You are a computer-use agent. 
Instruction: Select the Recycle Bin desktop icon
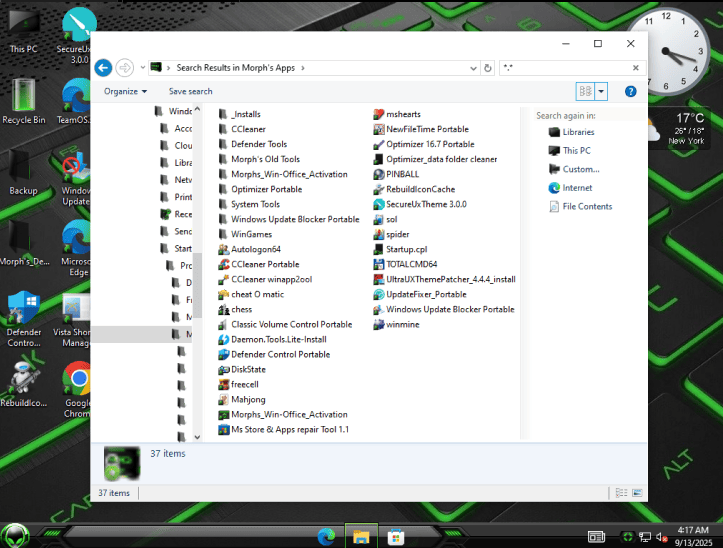coord(24,100)
